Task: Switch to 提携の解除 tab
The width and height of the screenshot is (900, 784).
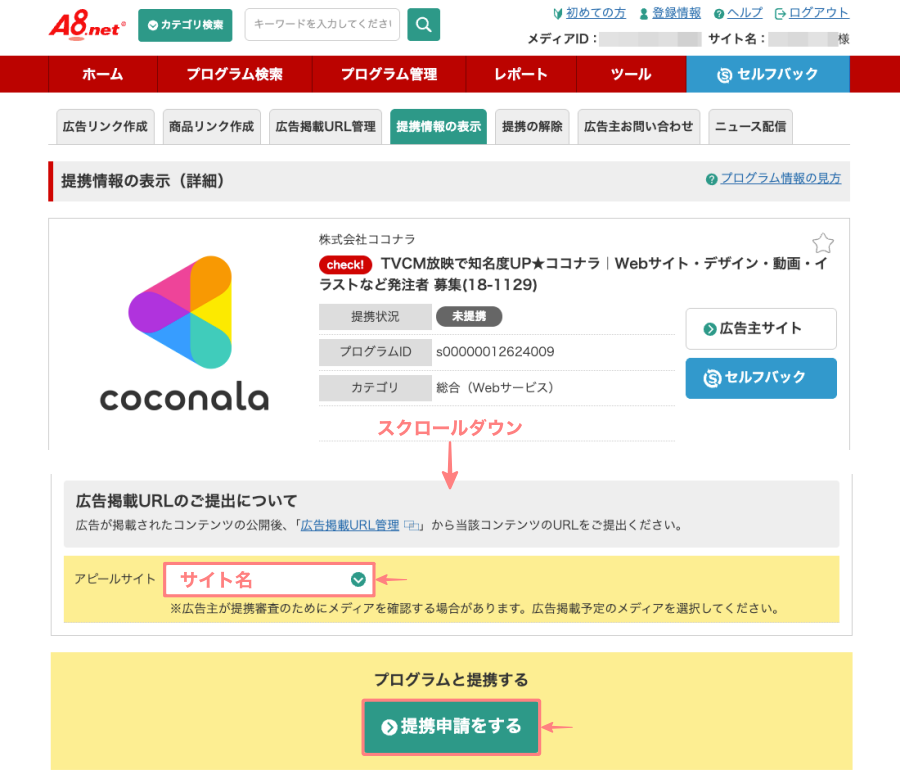Action: coord(532,127)
